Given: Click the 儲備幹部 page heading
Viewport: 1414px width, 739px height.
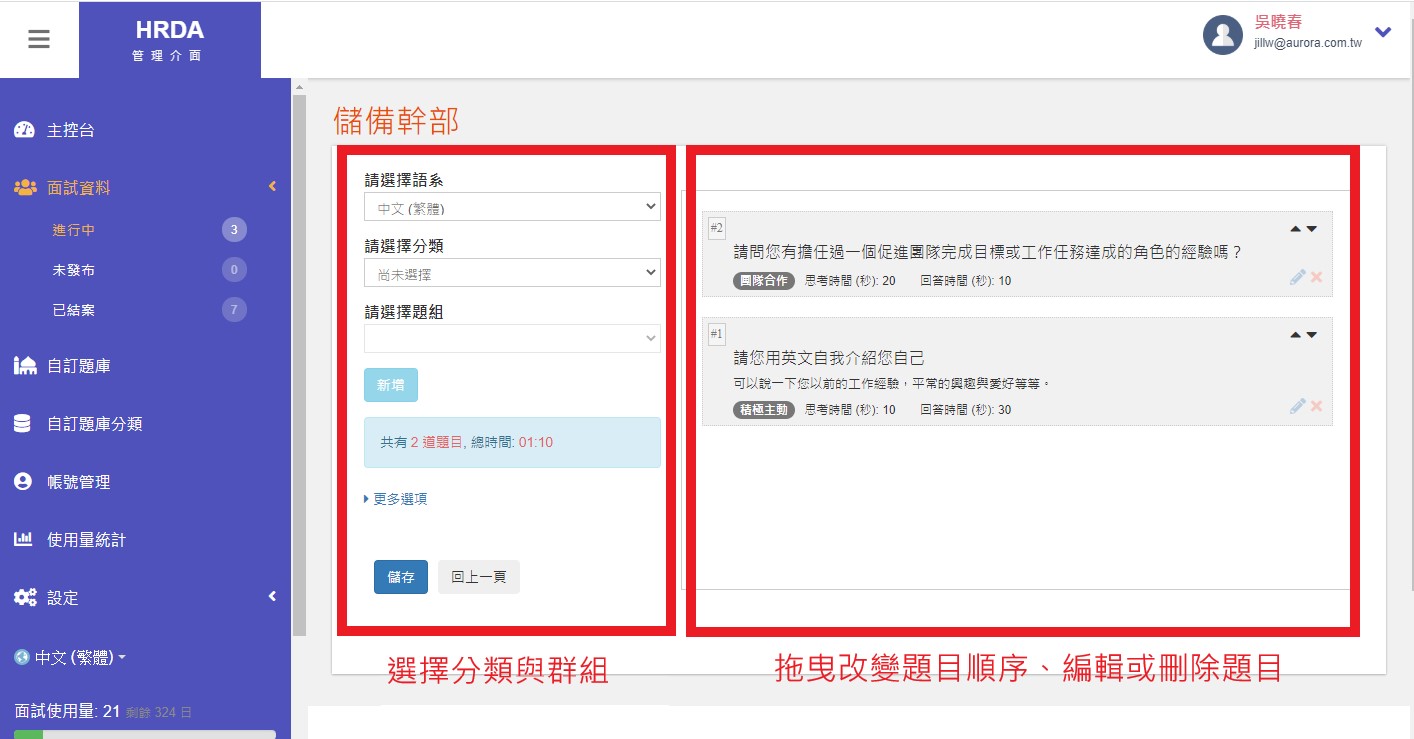Looking at the screenshot, I should tap(396, 121).
